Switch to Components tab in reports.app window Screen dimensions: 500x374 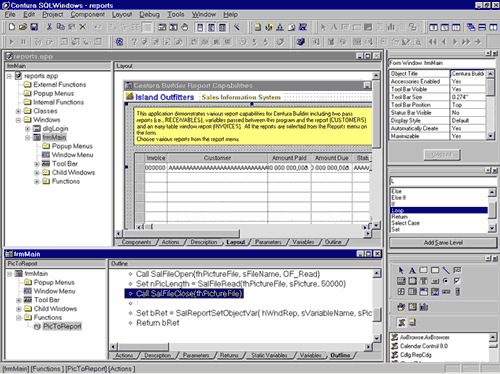[x=136, y=242]
